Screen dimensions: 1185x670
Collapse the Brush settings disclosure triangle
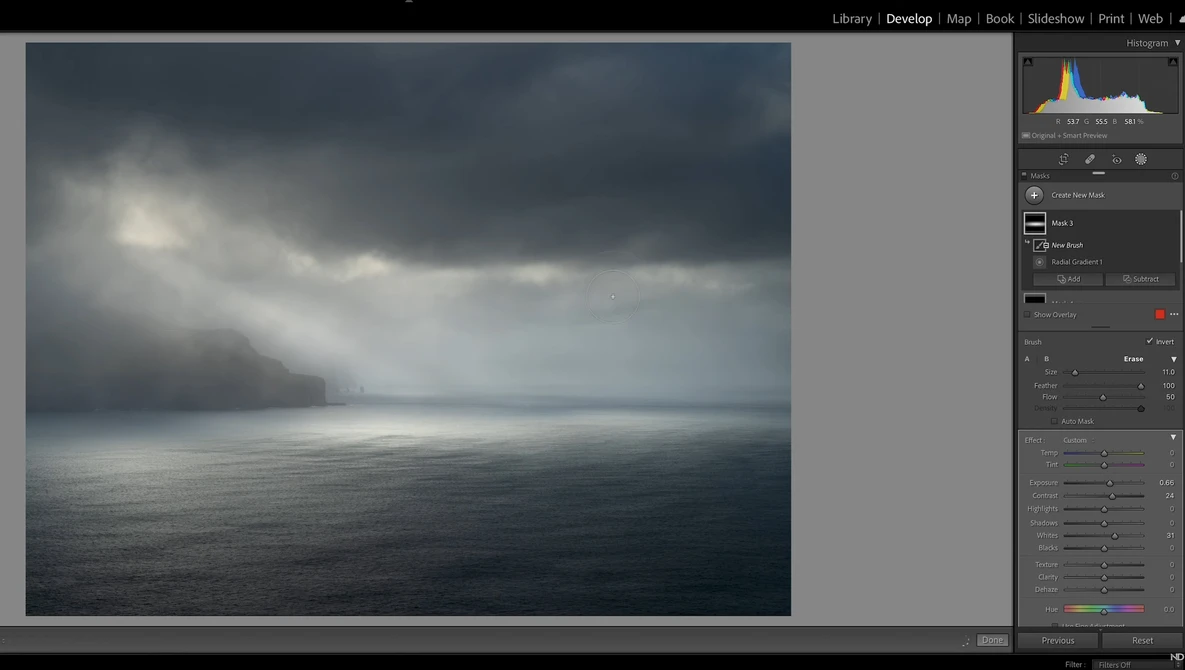tap(1174, 360)
